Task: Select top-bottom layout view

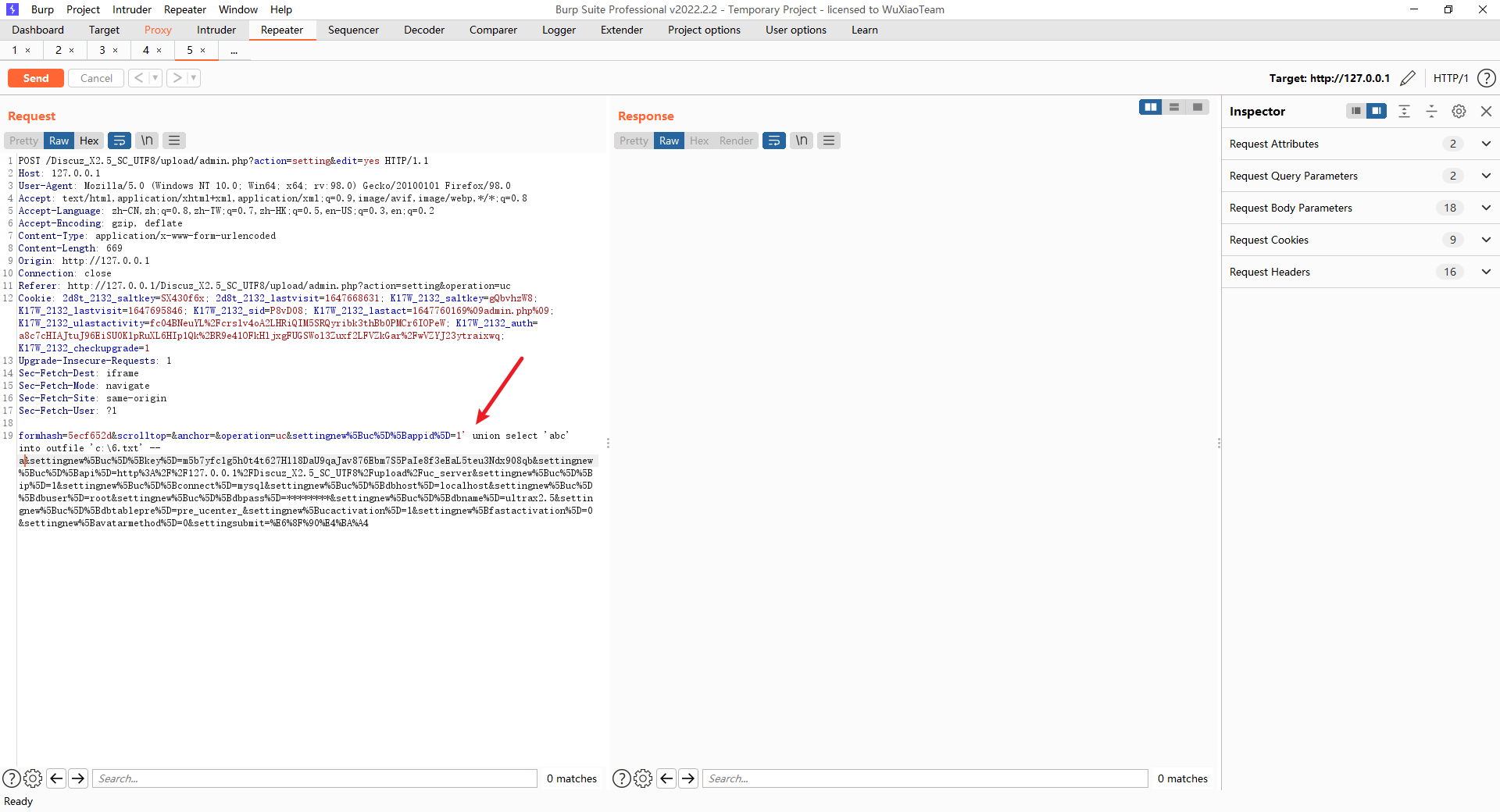Action: pos(1174,107)
